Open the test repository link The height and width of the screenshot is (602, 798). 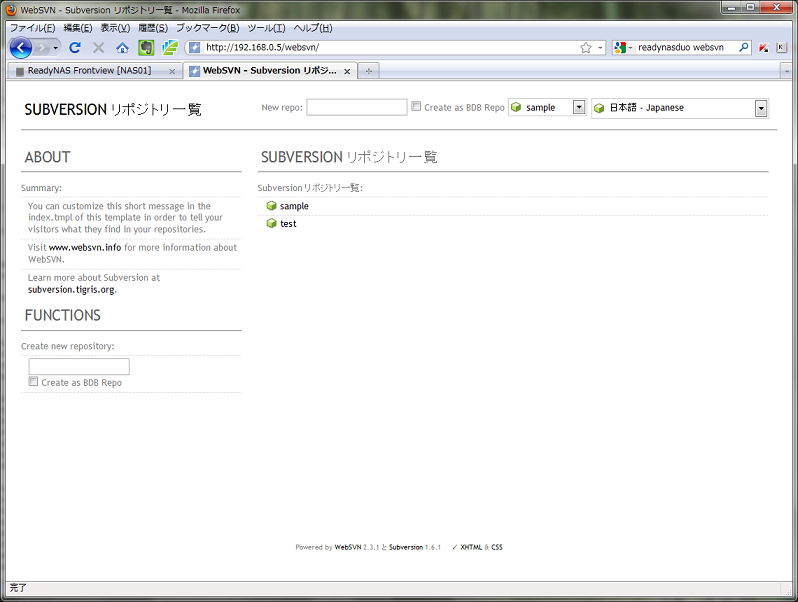point(288,224)
